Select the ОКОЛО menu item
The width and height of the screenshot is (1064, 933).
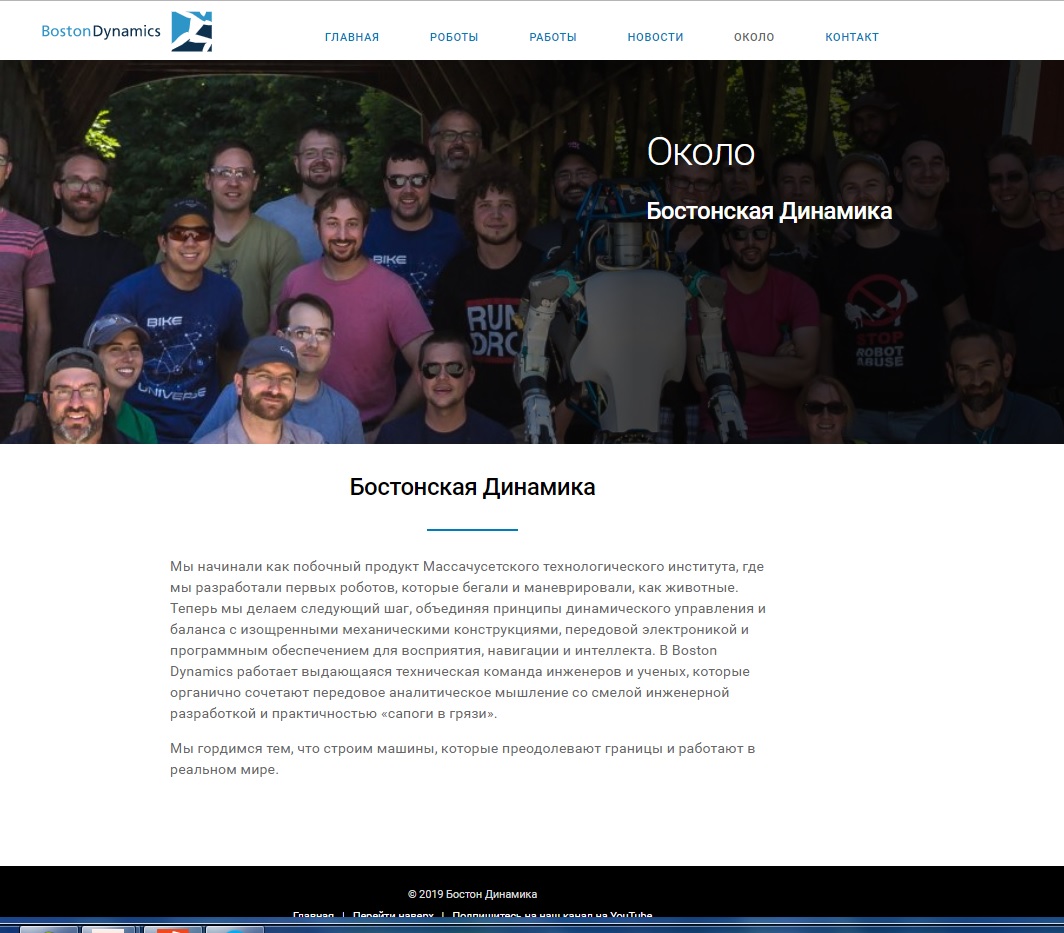[754, 37]
